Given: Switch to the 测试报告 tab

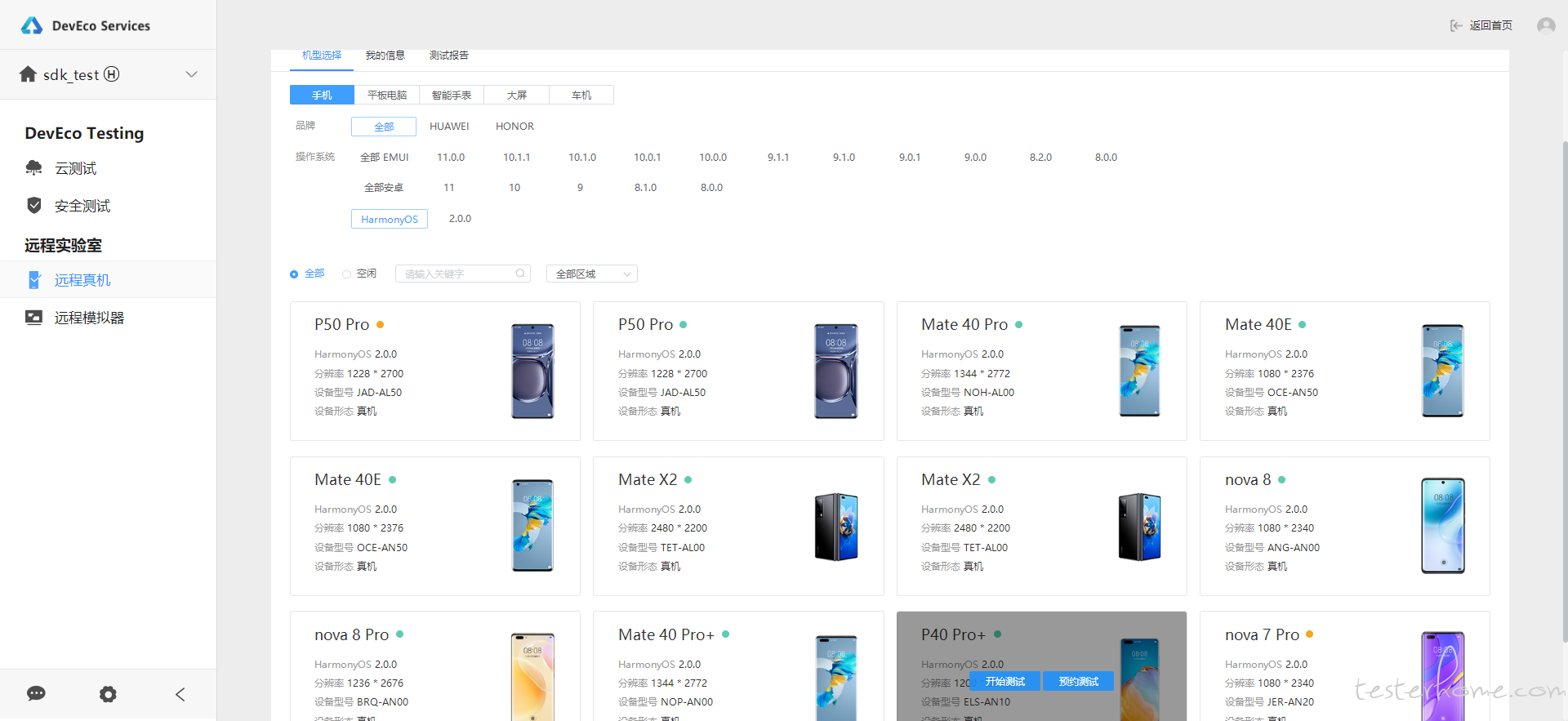Looking at the screenshot, I should point(449,56).
